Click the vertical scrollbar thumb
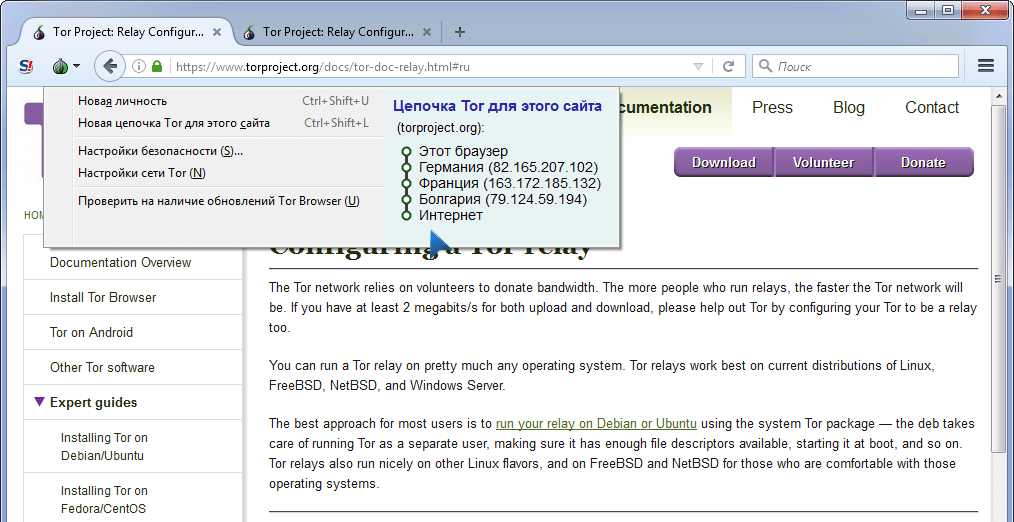Screen dimensions: 1014x522 pyautogui.click(x=998, y=278)
